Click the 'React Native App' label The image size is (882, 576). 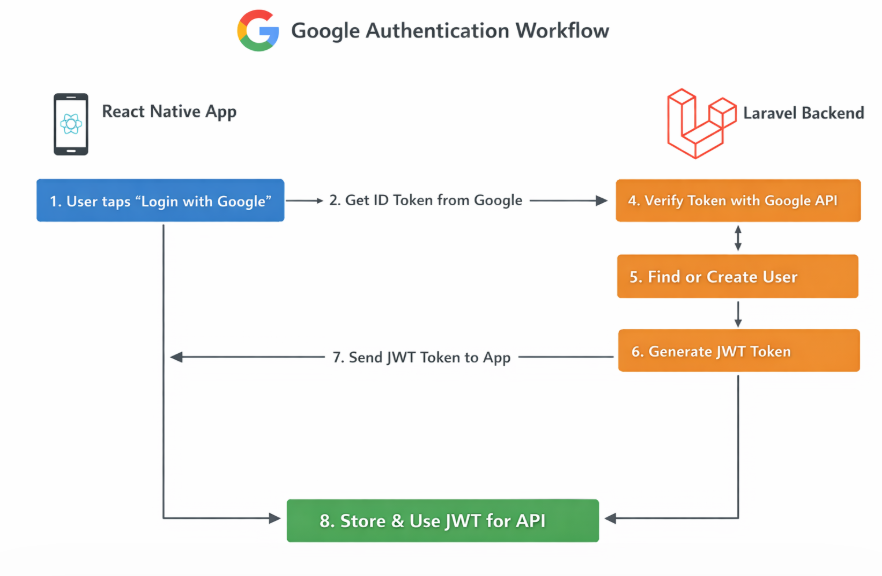coord(169,112)
